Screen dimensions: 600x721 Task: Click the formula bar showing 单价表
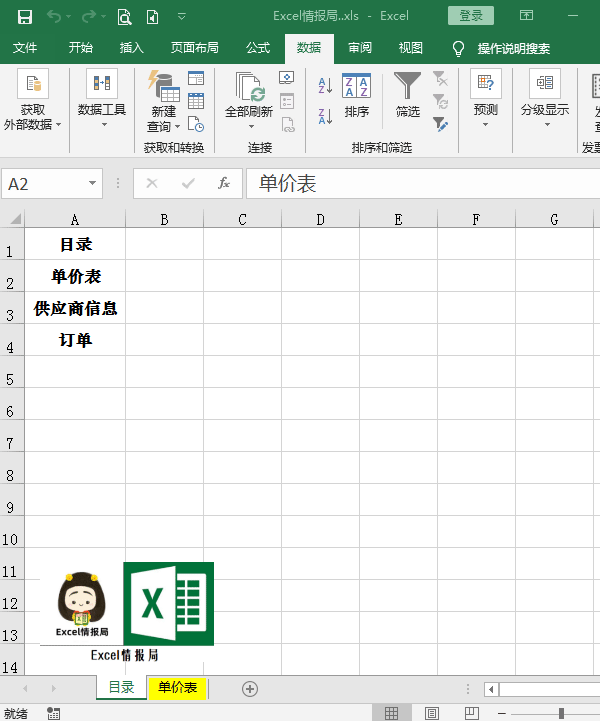click(x=423, y=184)
